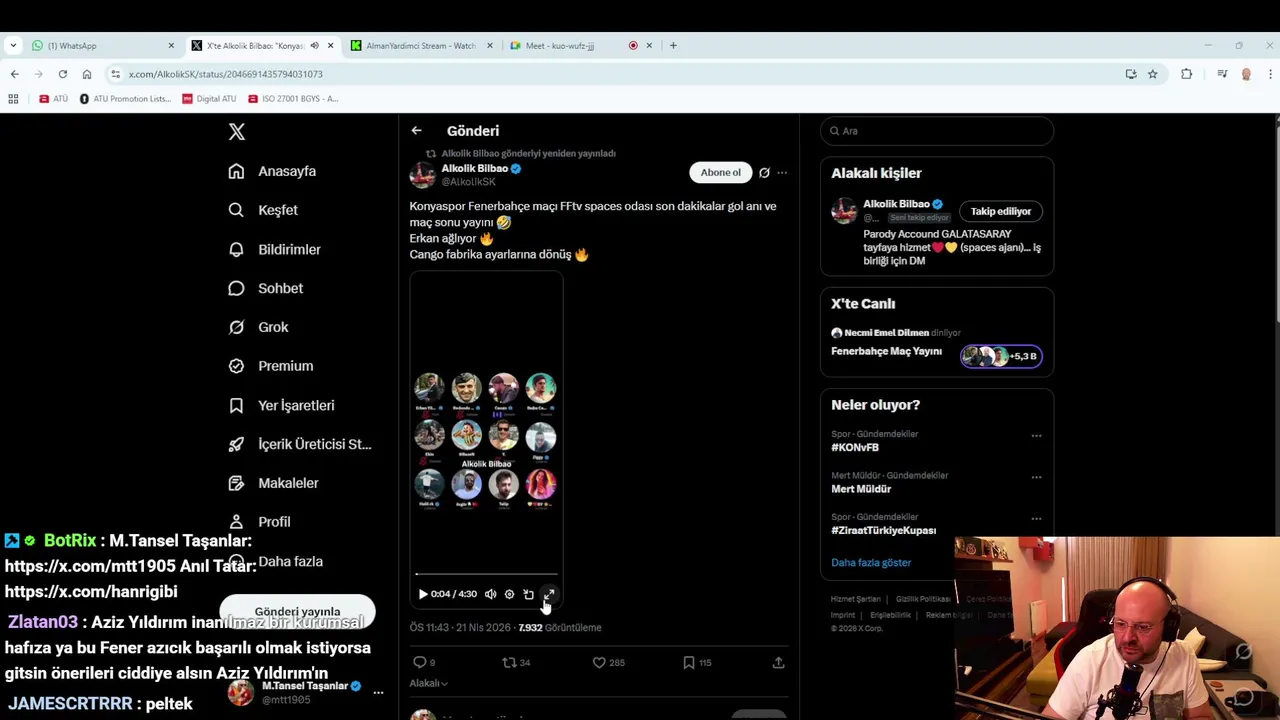This screenshot has width=1280, height=720.
Task: Click the Gönderi yayınla button
Action: [297, 611]
